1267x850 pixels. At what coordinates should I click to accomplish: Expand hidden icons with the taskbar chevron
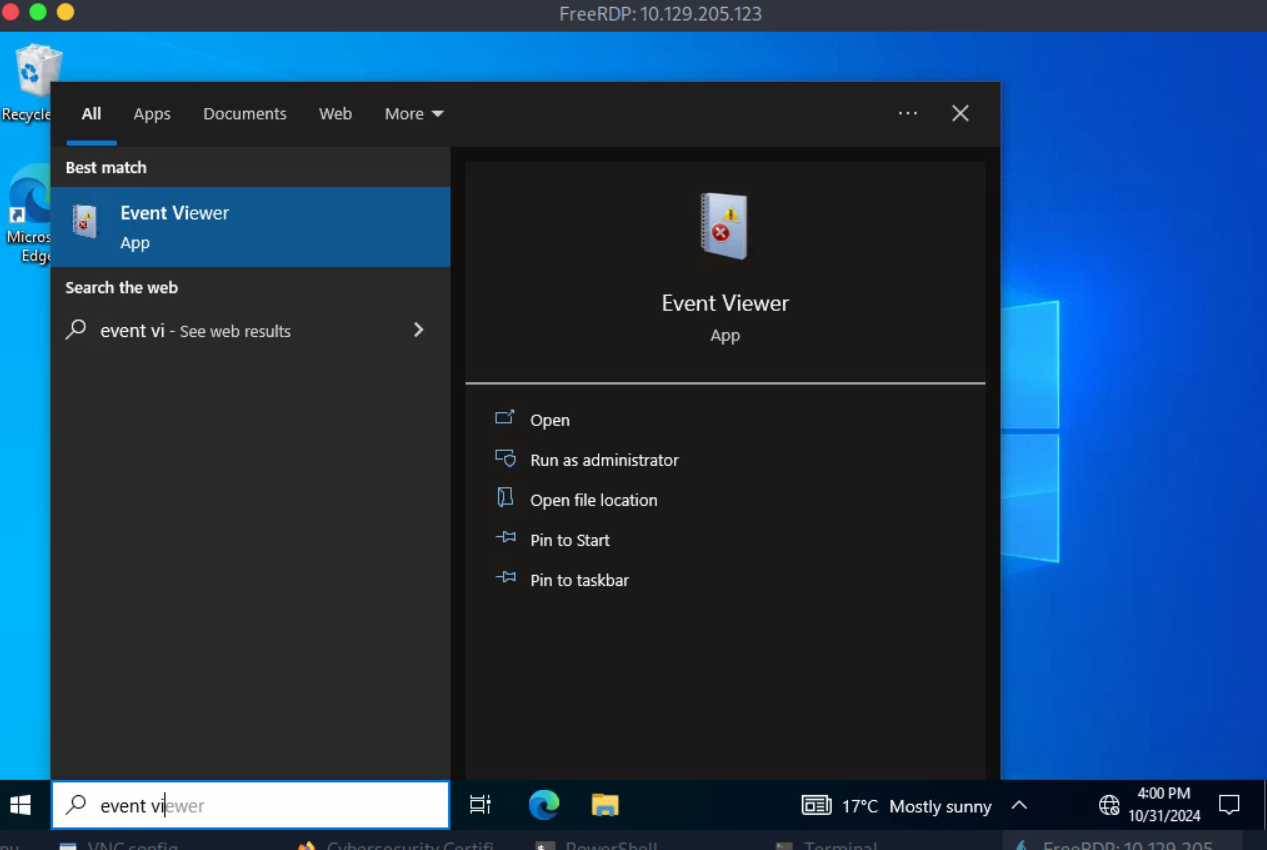1019,805
